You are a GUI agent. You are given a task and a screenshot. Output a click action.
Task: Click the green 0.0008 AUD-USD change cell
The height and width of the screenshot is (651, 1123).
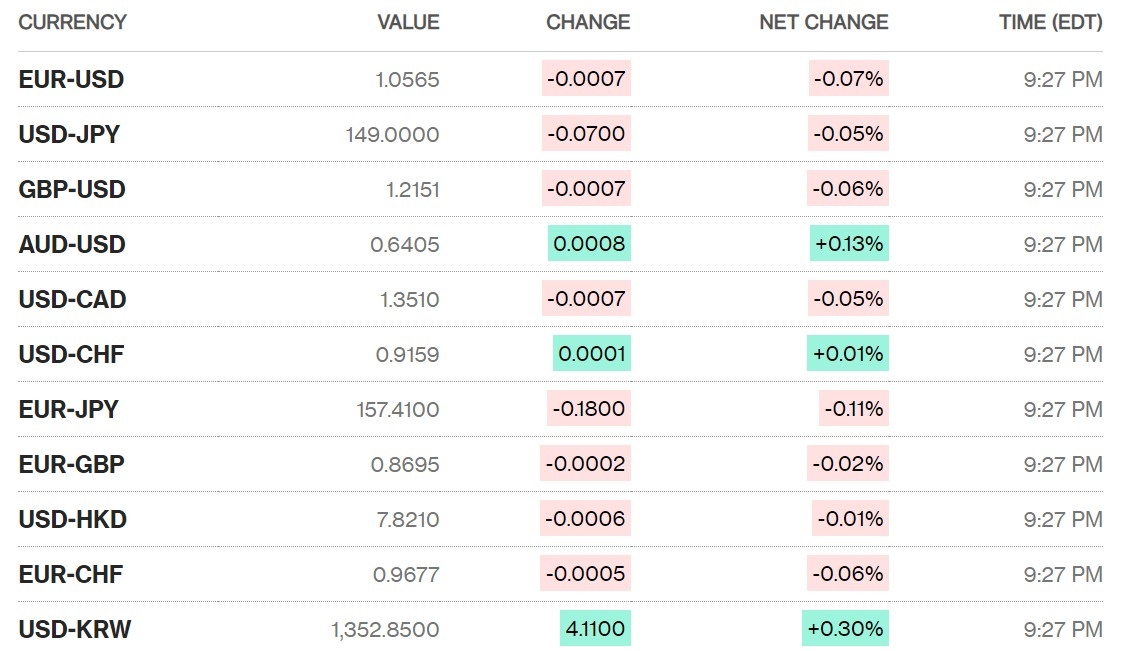pyautogui.click(x=590, y=244)
